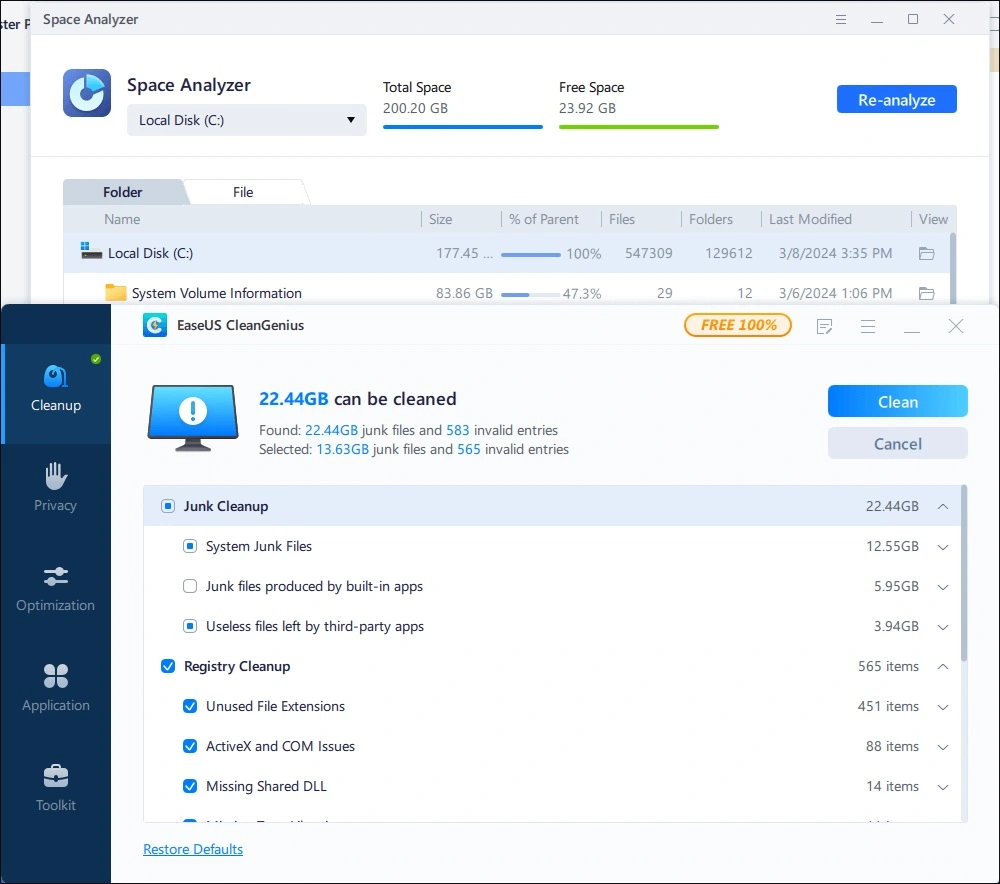Check Junk files produced by built-in apps
1000x884 pixels.
pos(190,586)
